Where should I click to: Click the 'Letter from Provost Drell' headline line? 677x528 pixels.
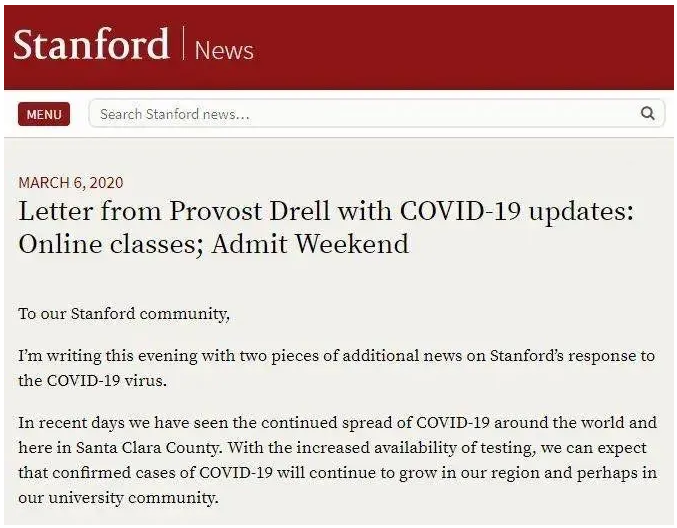tap(326, 211)
